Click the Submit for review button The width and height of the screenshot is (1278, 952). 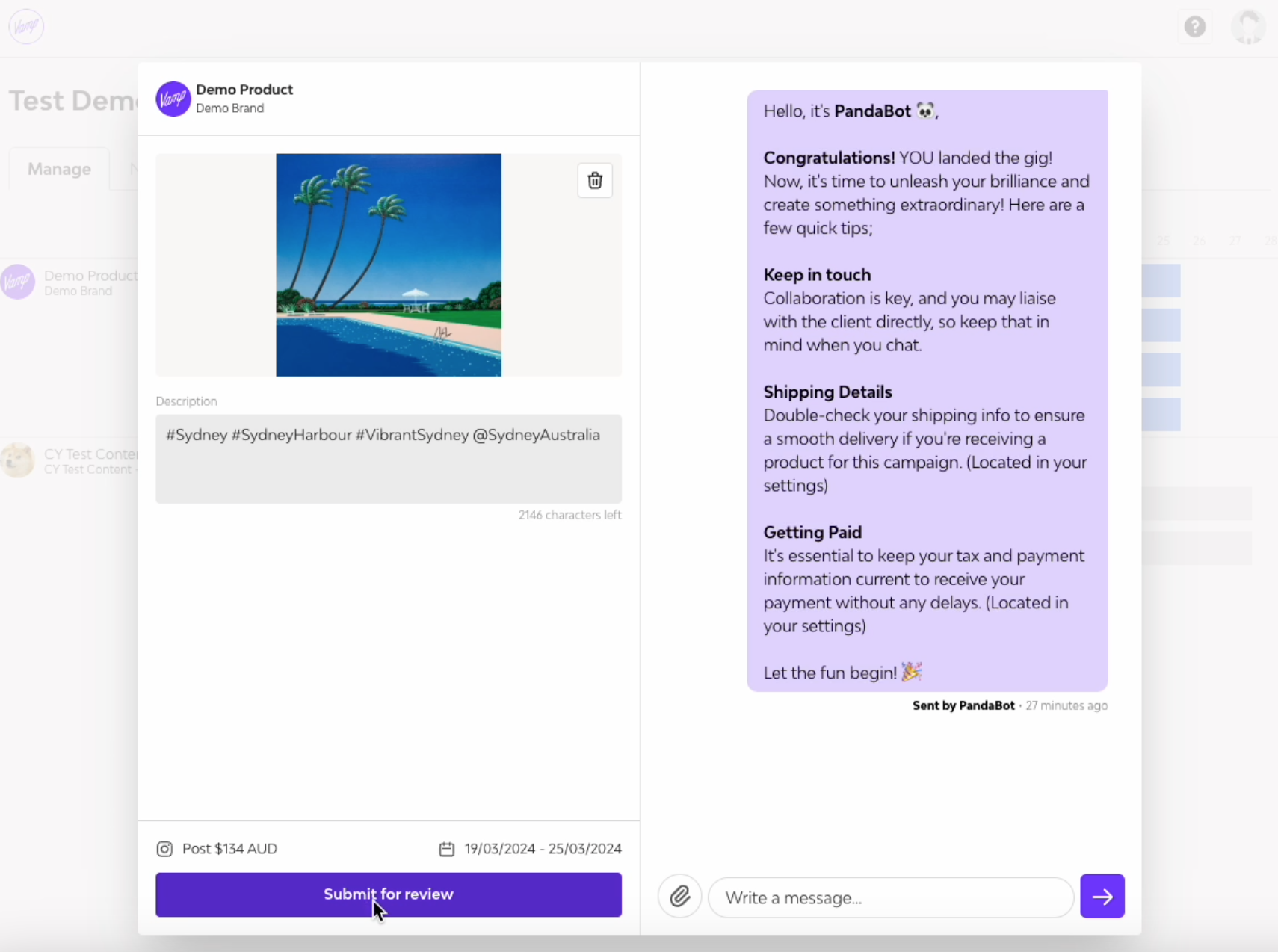389,894
